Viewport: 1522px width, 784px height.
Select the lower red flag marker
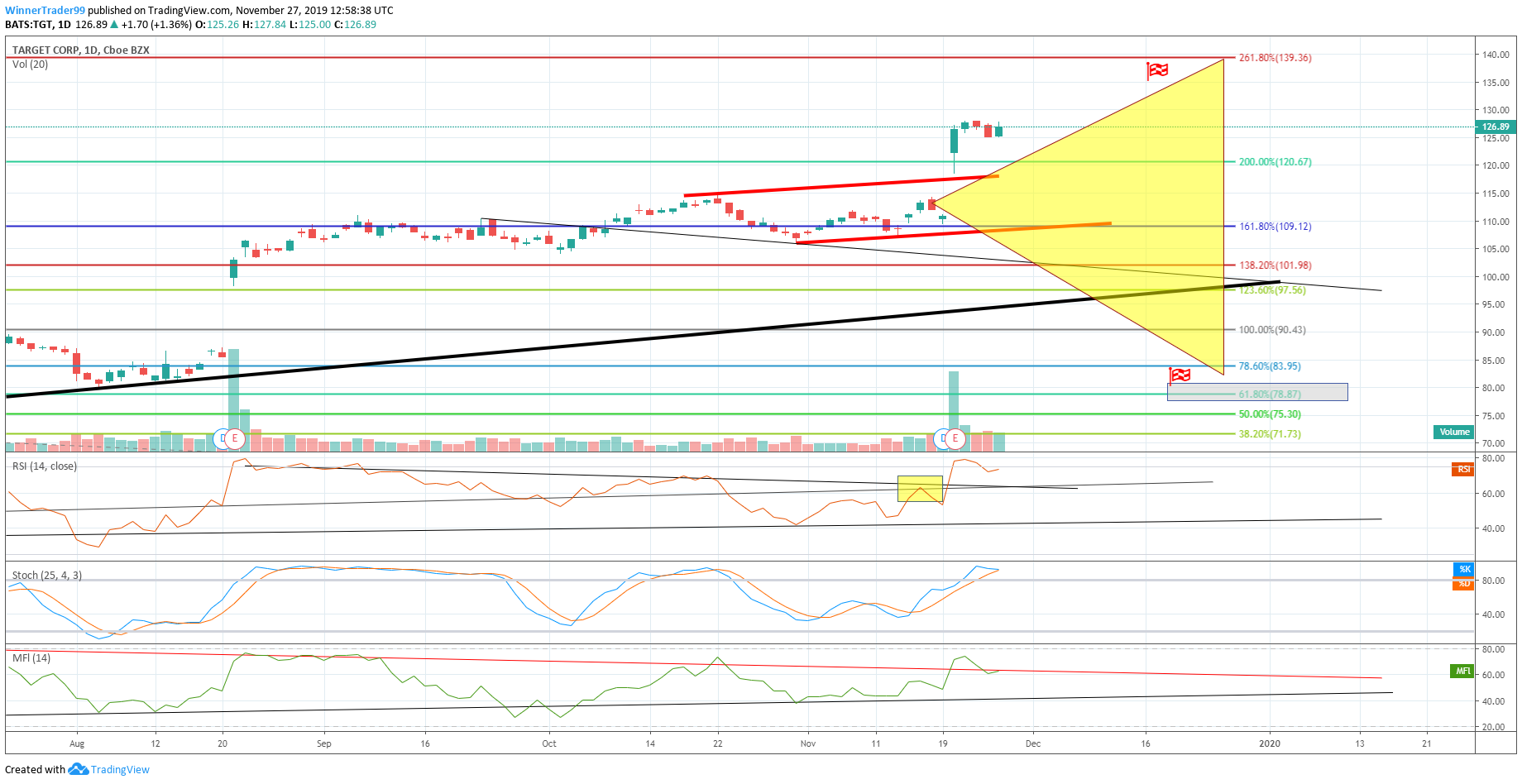tap(1179, 376)
